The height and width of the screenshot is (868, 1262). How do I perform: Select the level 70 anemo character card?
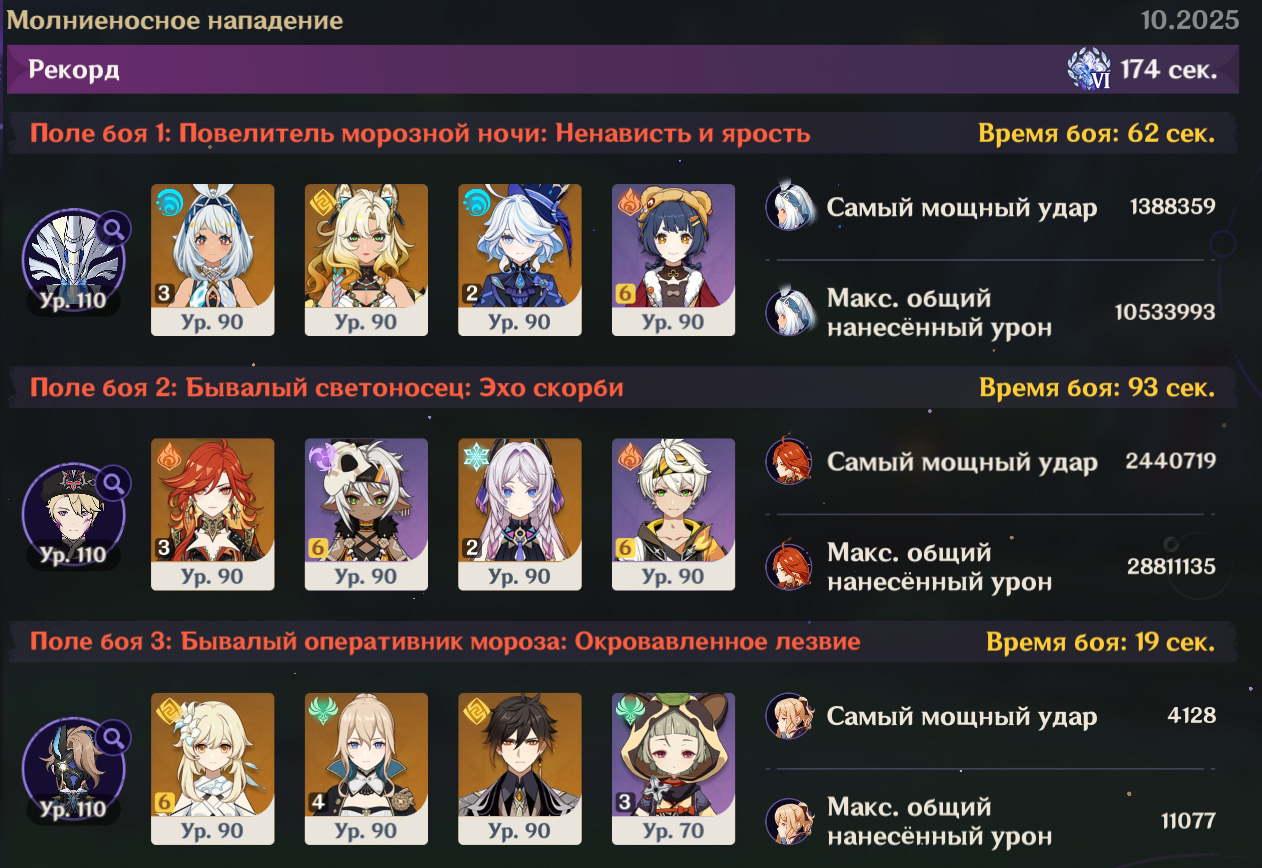point(673,769)
